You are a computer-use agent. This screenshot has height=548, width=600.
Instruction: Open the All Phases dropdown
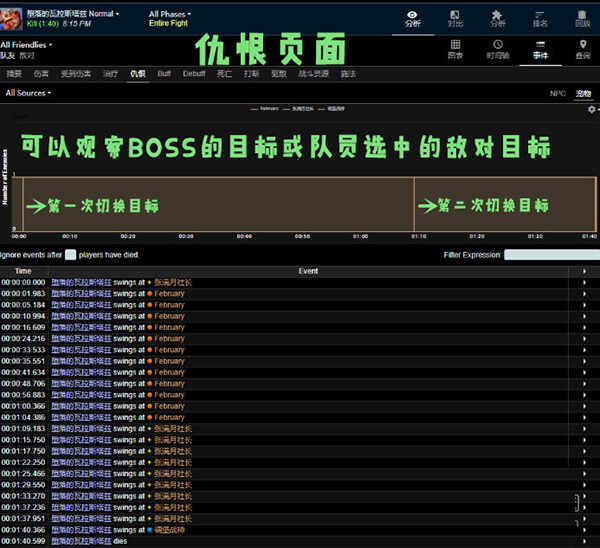(x=170, y=14)
